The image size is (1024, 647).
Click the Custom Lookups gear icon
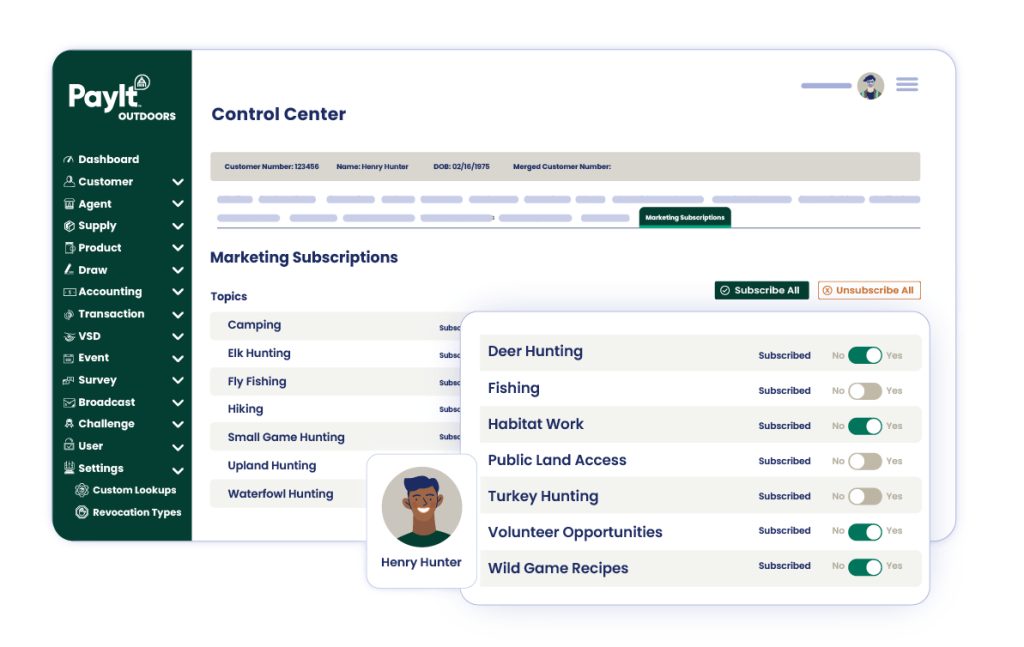(x=82, y=490)
